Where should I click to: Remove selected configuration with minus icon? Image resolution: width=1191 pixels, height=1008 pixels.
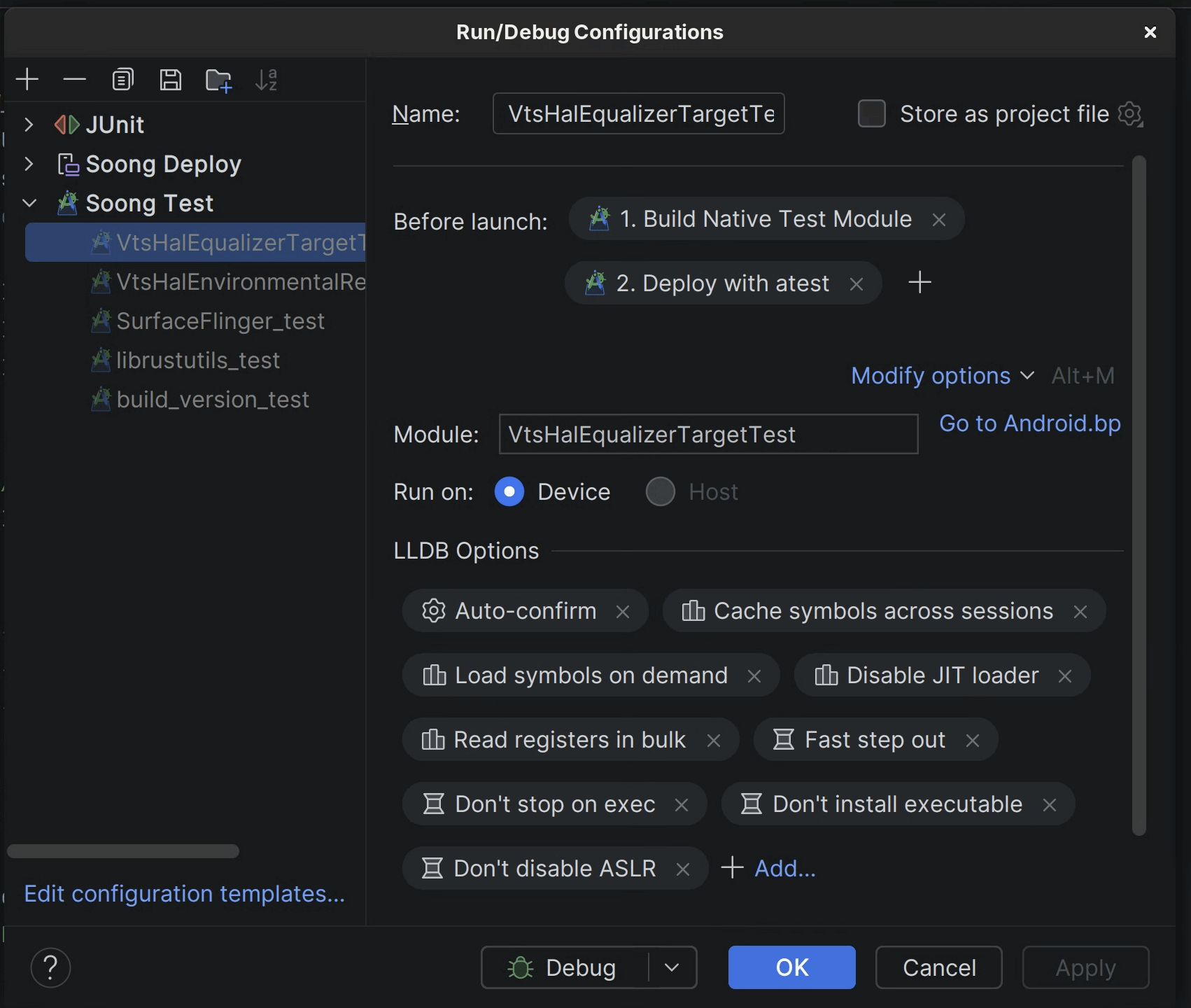74,79
